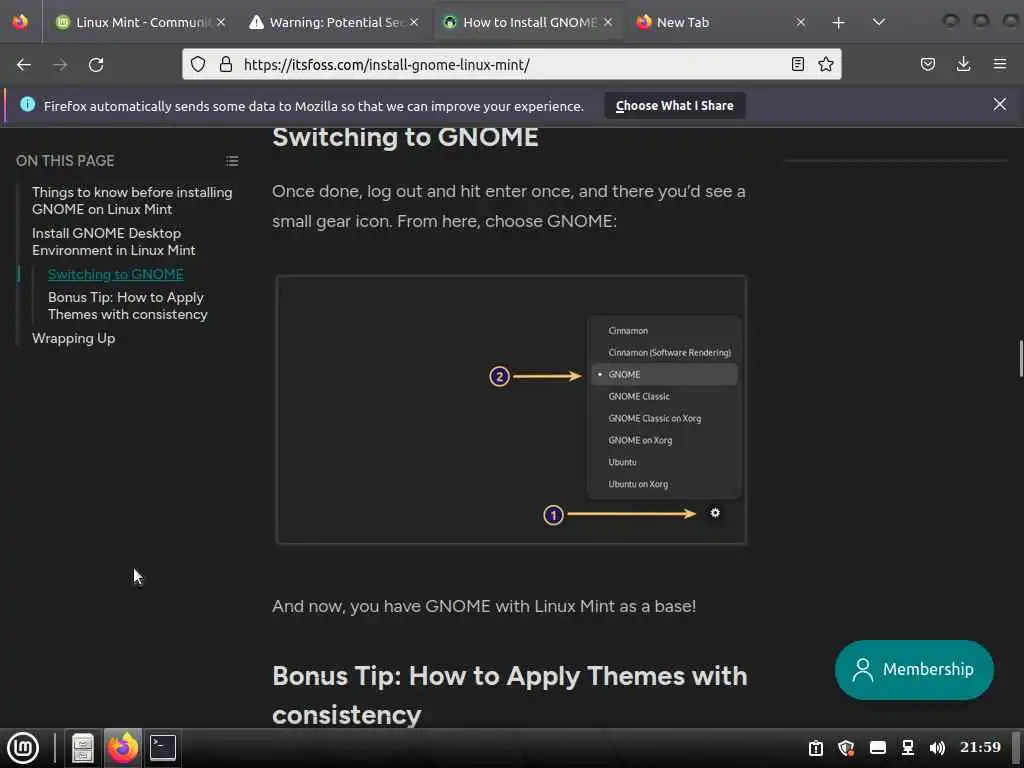Click the page's vertical scrollbar thumb
Image resolution: width=1024 pixels, height=768 pixels.
pyautogui.click(x=1020, y=358)
